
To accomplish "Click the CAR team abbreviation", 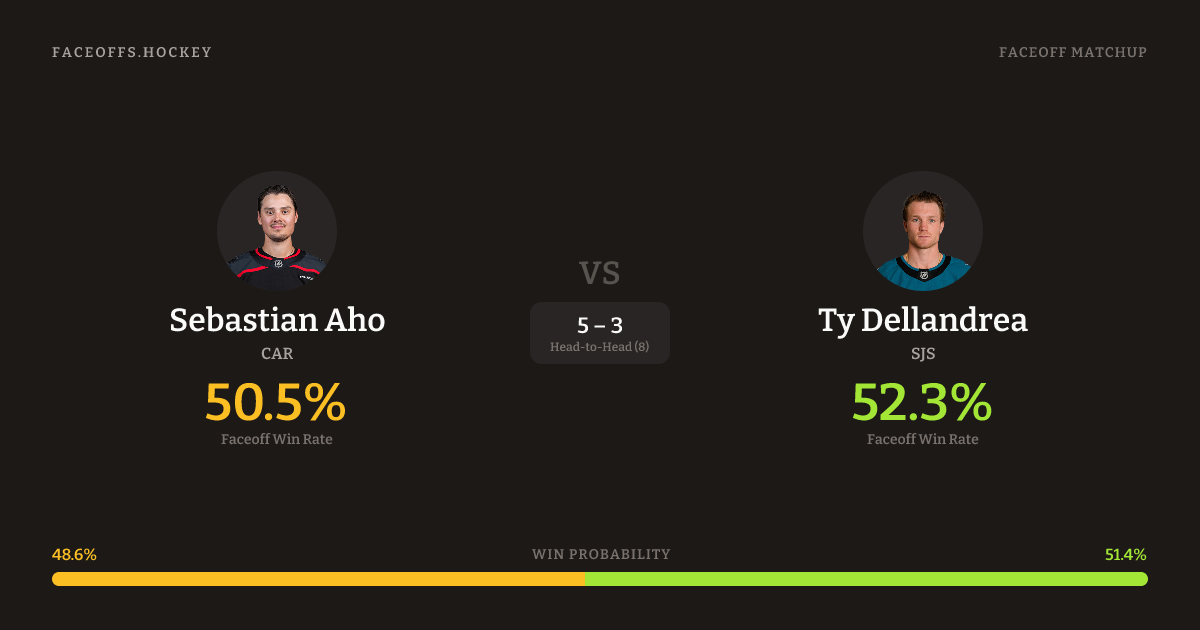I will [277, 353].
